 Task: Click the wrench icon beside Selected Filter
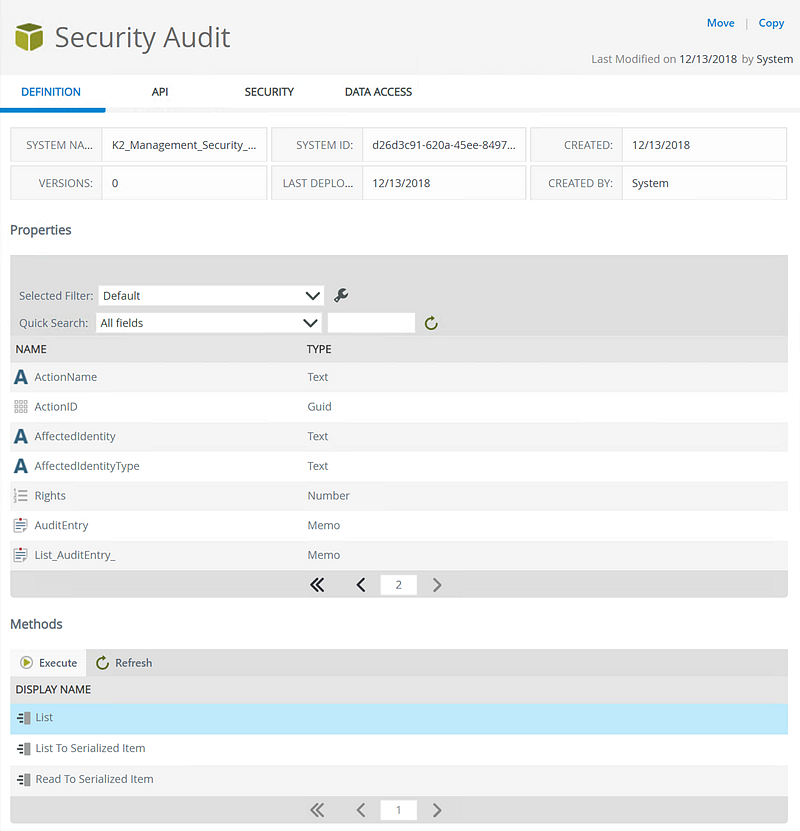click(341, 295)
